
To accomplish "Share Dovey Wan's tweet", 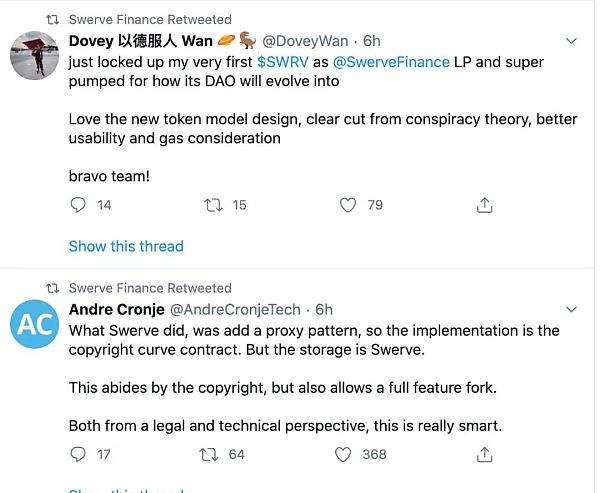I will 485,205.
